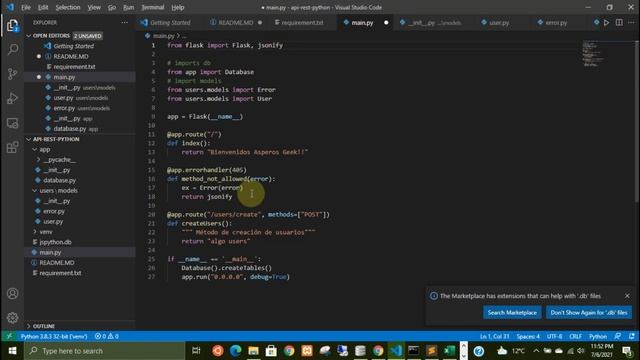The image size is (640, 360).
Task: Close the Marketplace notification
Action: click(x=627, y=296)
